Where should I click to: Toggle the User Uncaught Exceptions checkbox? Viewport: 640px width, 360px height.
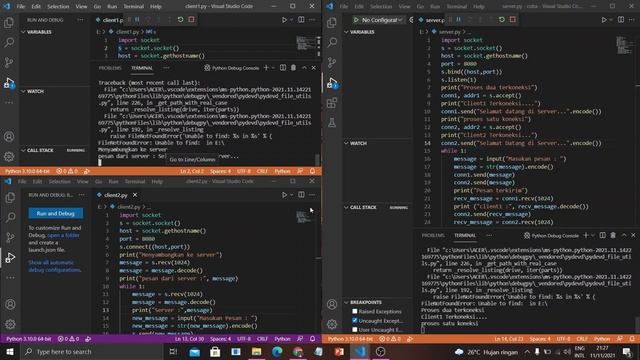[355, 329]
